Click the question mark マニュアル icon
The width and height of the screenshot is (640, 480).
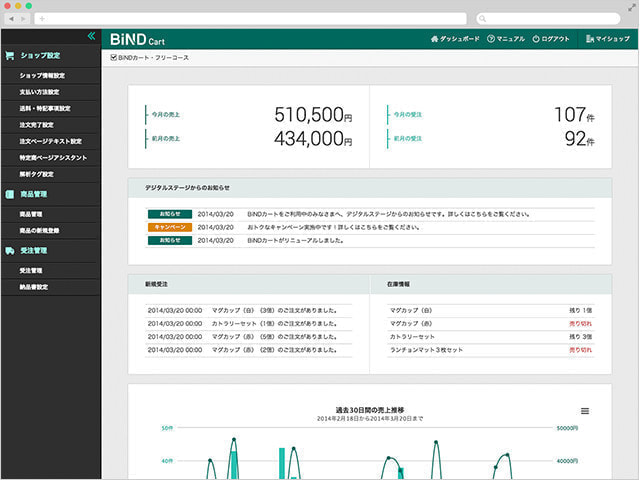point(491,39)
